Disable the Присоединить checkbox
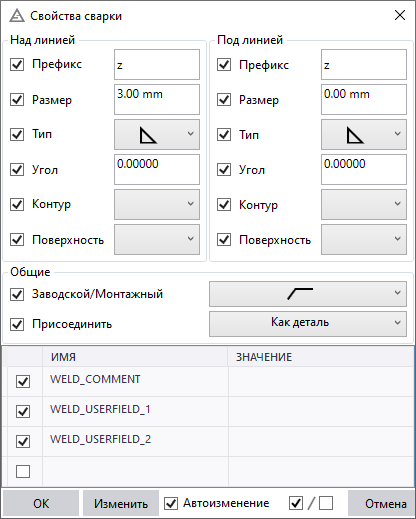The width and height of the screenshot is (416, 519). click(17, 324)
